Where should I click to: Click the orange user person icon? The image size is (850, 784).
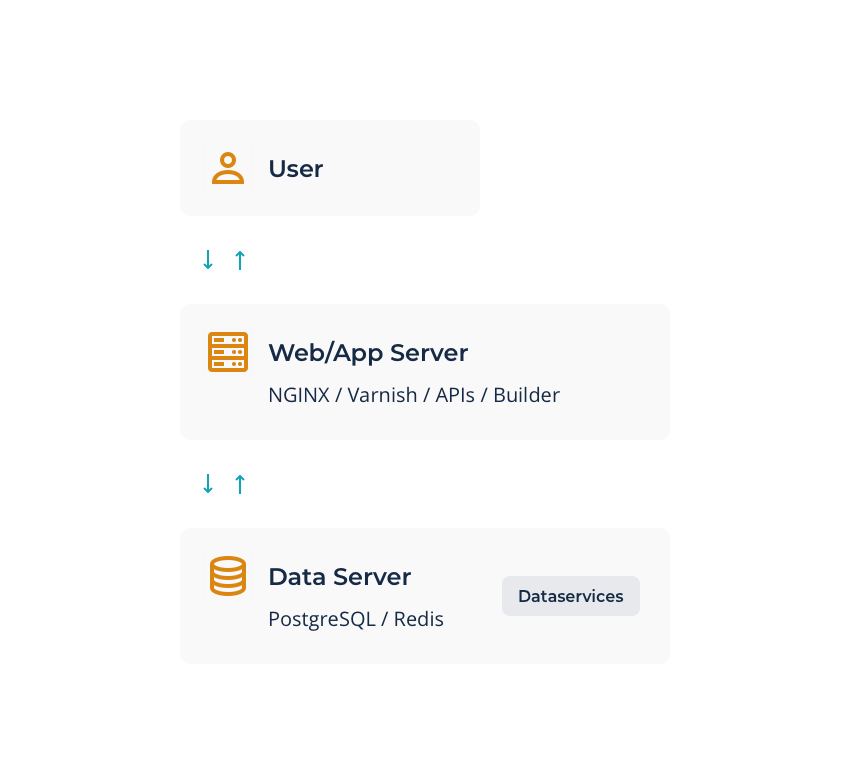point(228,168)
